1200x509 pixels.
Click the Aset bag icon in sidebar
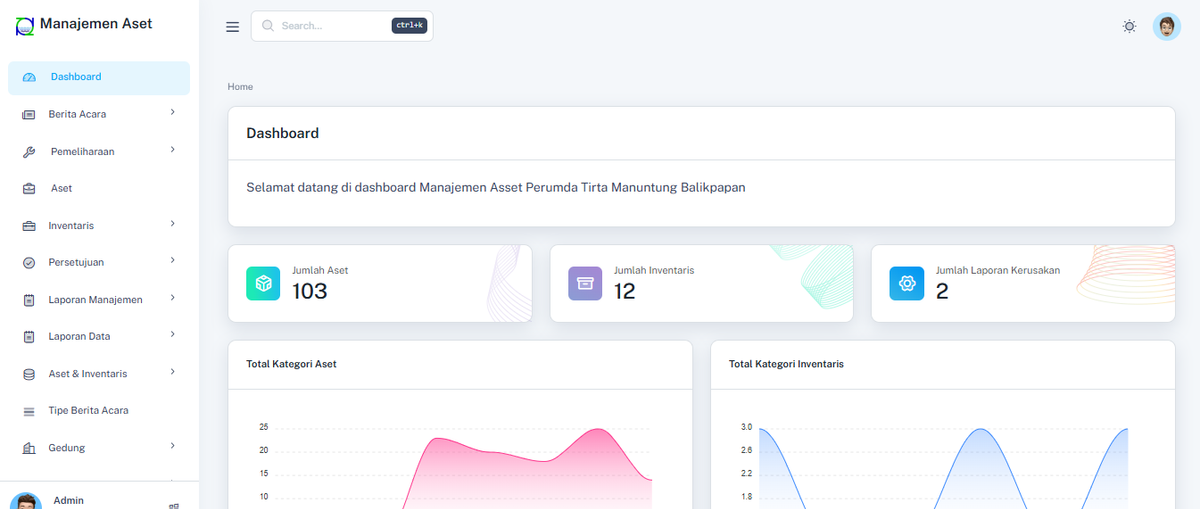29,189
